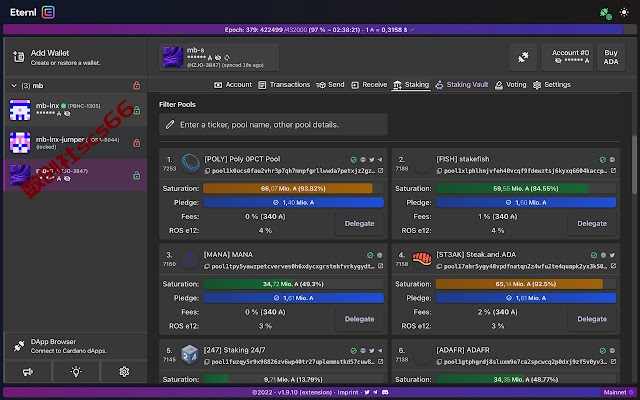The height and width of the screenshot is (400, 640).
Task: Open app settings gear in sidebar
Action: [x=124, y=372]
